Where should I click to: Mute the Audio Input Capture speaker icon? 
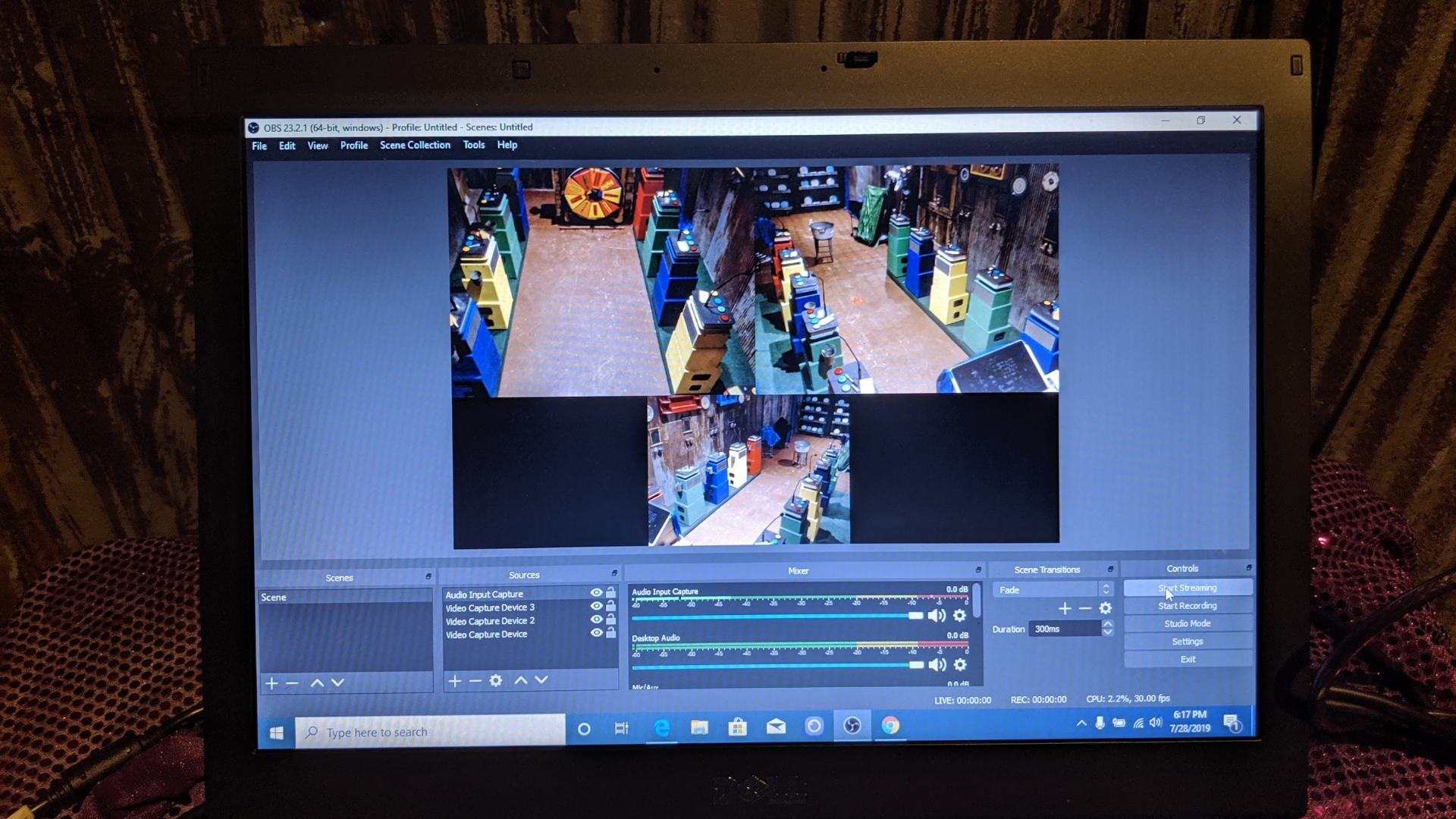coord(937,616)
